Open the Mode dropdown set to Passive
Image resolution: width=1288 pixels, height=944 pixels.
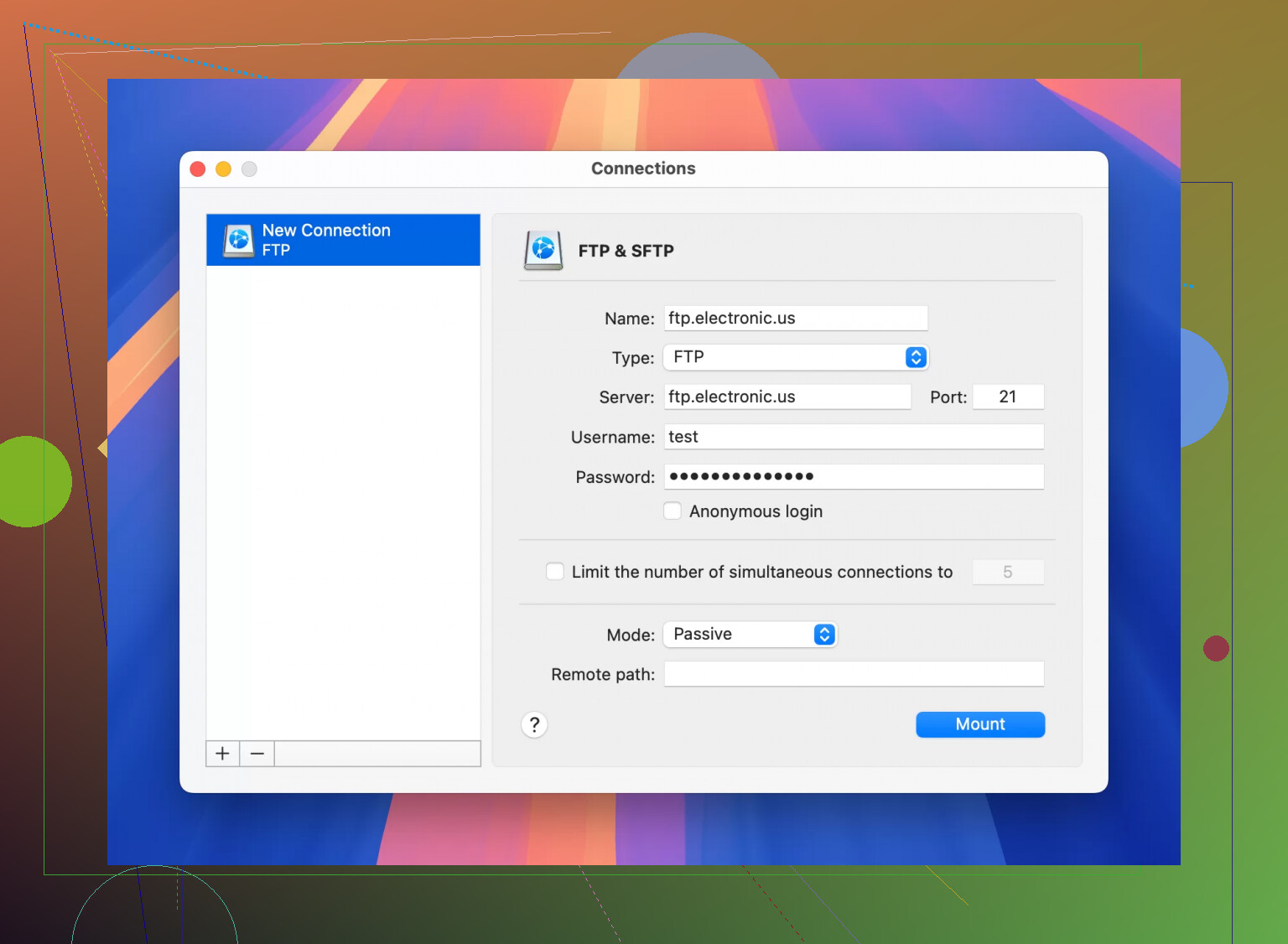[750, 634]
